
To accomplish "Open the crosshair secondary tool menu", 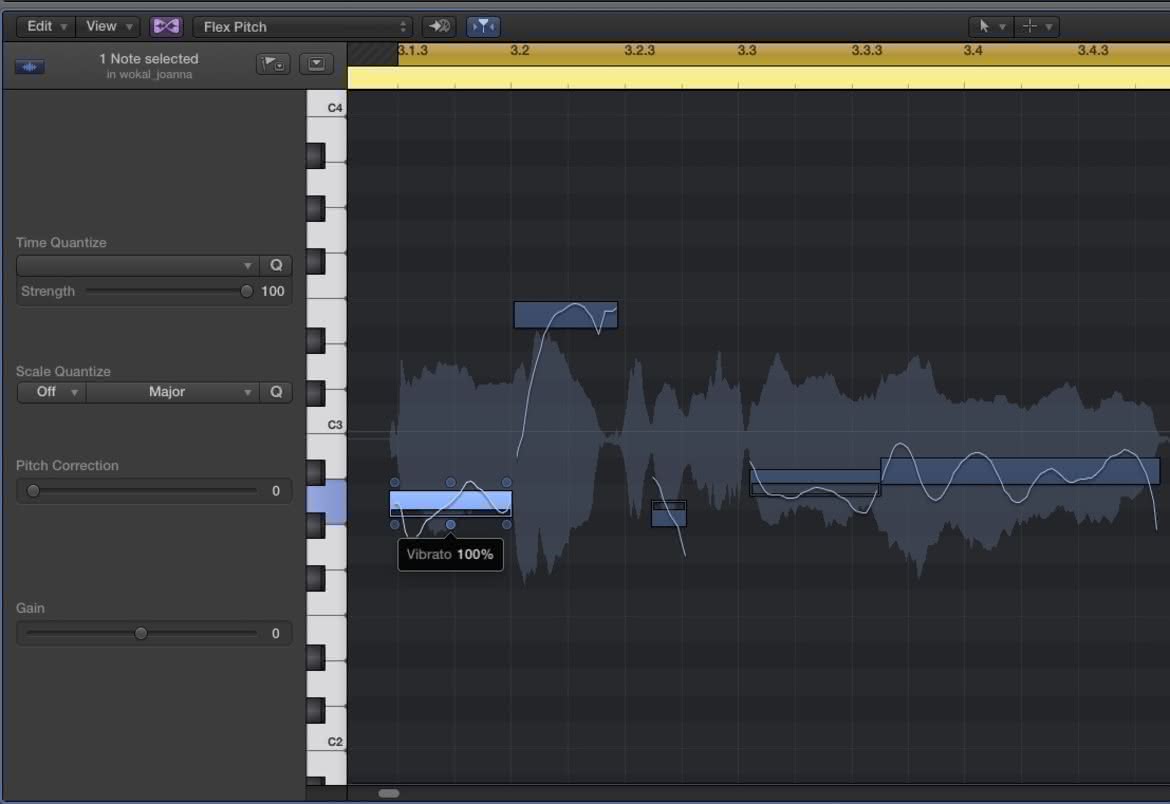I will 1037,27.
